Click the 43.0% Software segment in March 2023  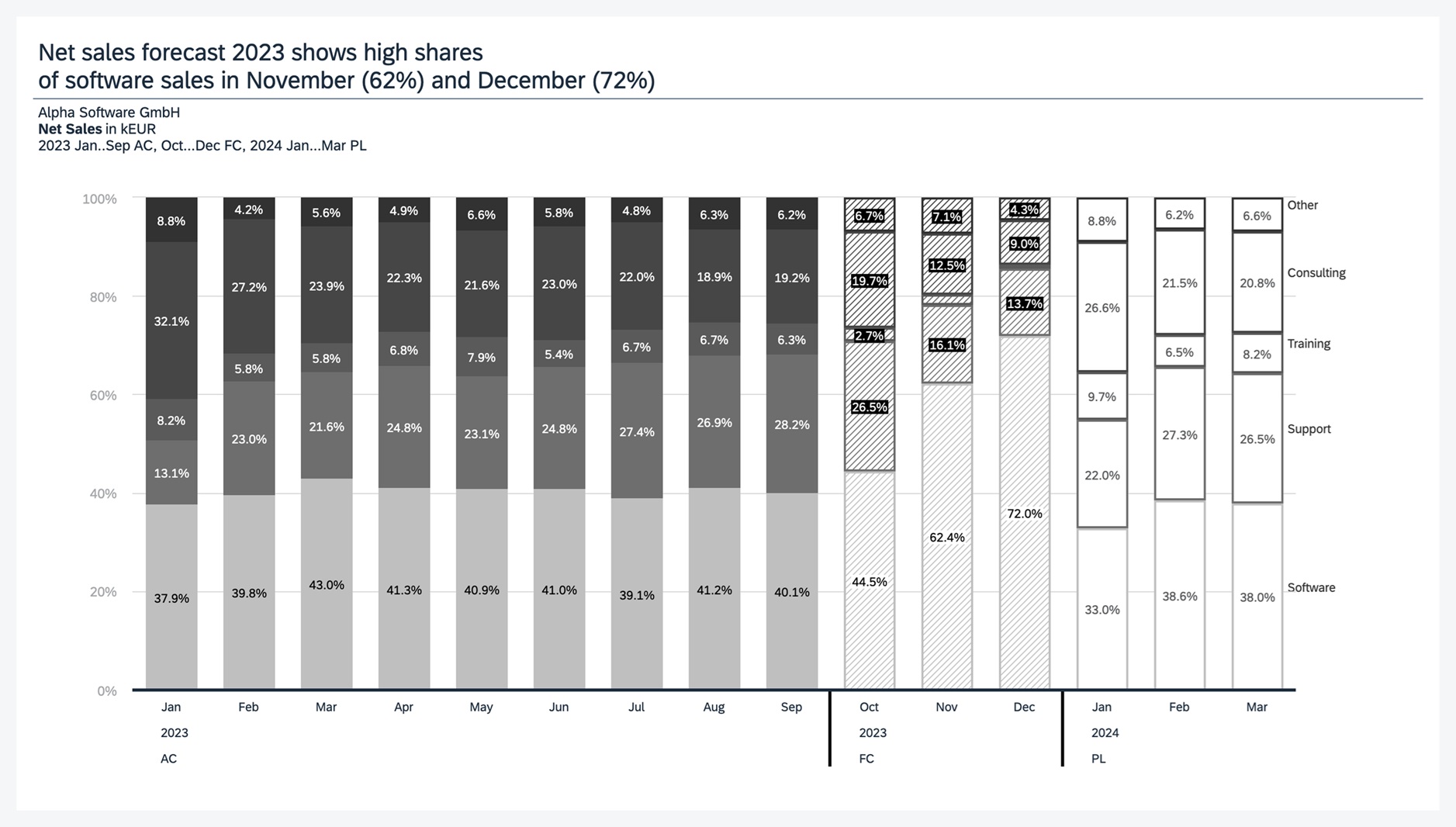point(327,584)
